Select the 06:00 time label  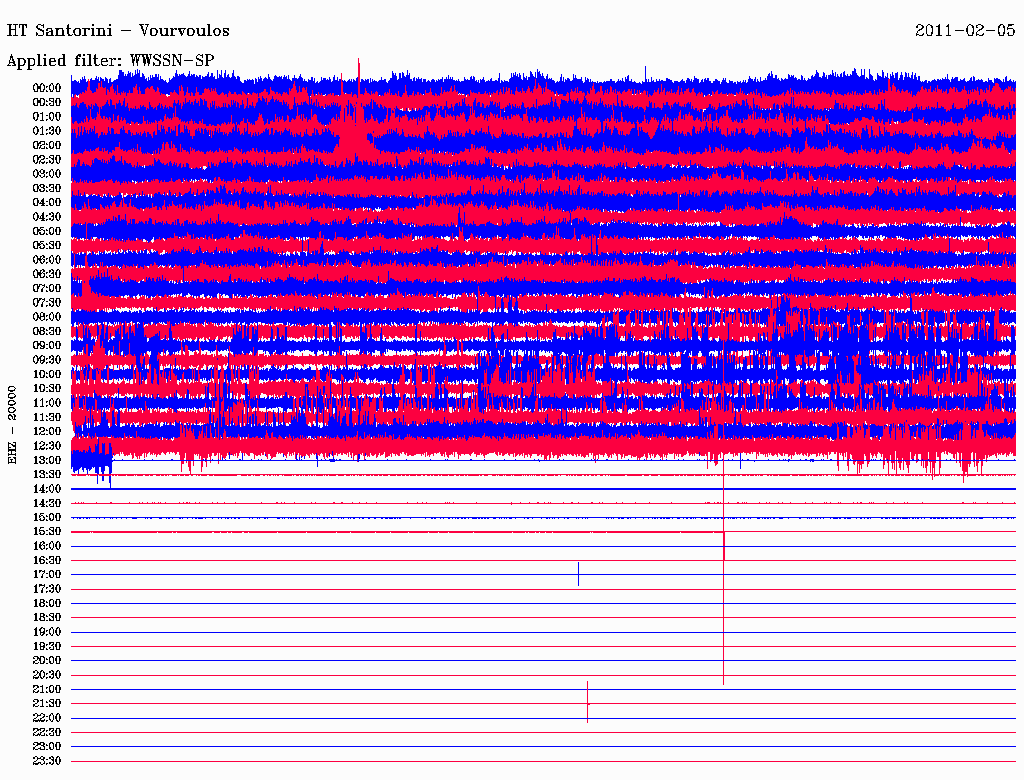(47, 260)
